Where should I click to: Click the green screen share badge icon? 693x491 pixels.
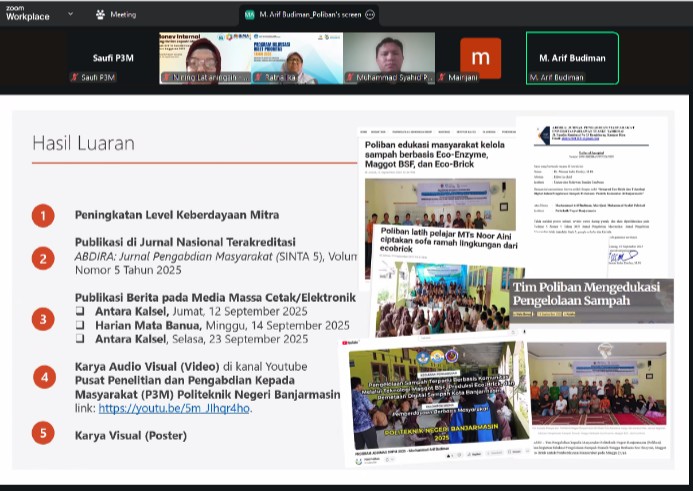click(250, 15)
